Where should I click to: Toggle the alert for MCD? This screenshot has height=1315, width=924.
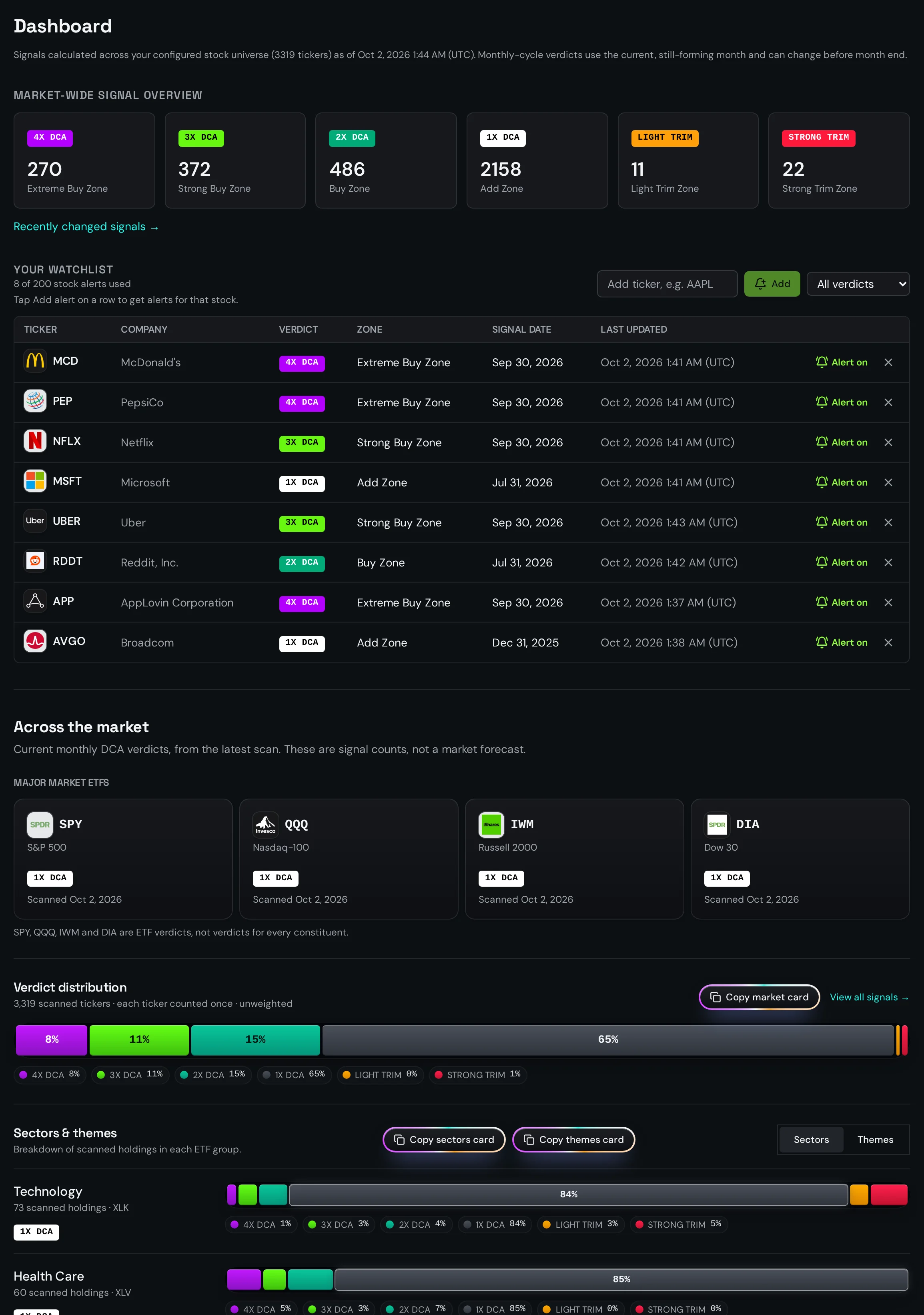pos(842,363)
